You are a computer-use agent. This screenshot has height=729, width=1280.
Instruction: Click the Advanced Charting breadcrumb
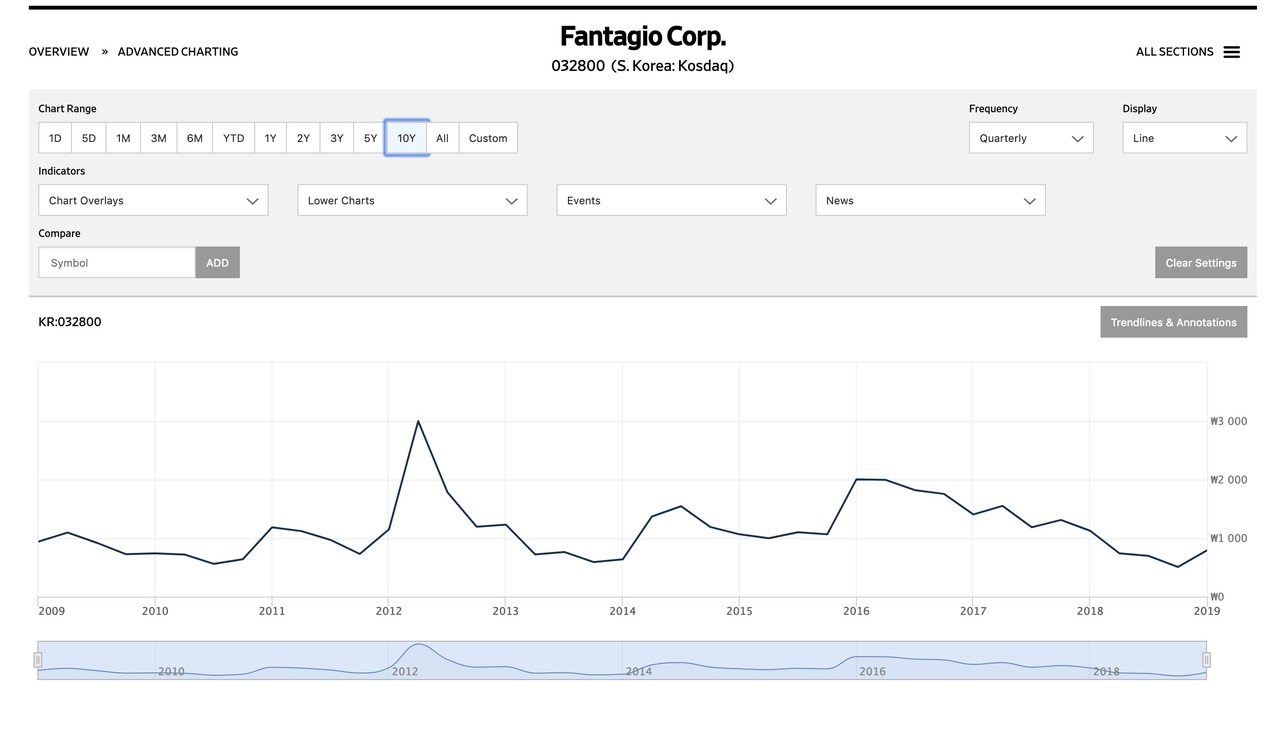pos(178,52)
